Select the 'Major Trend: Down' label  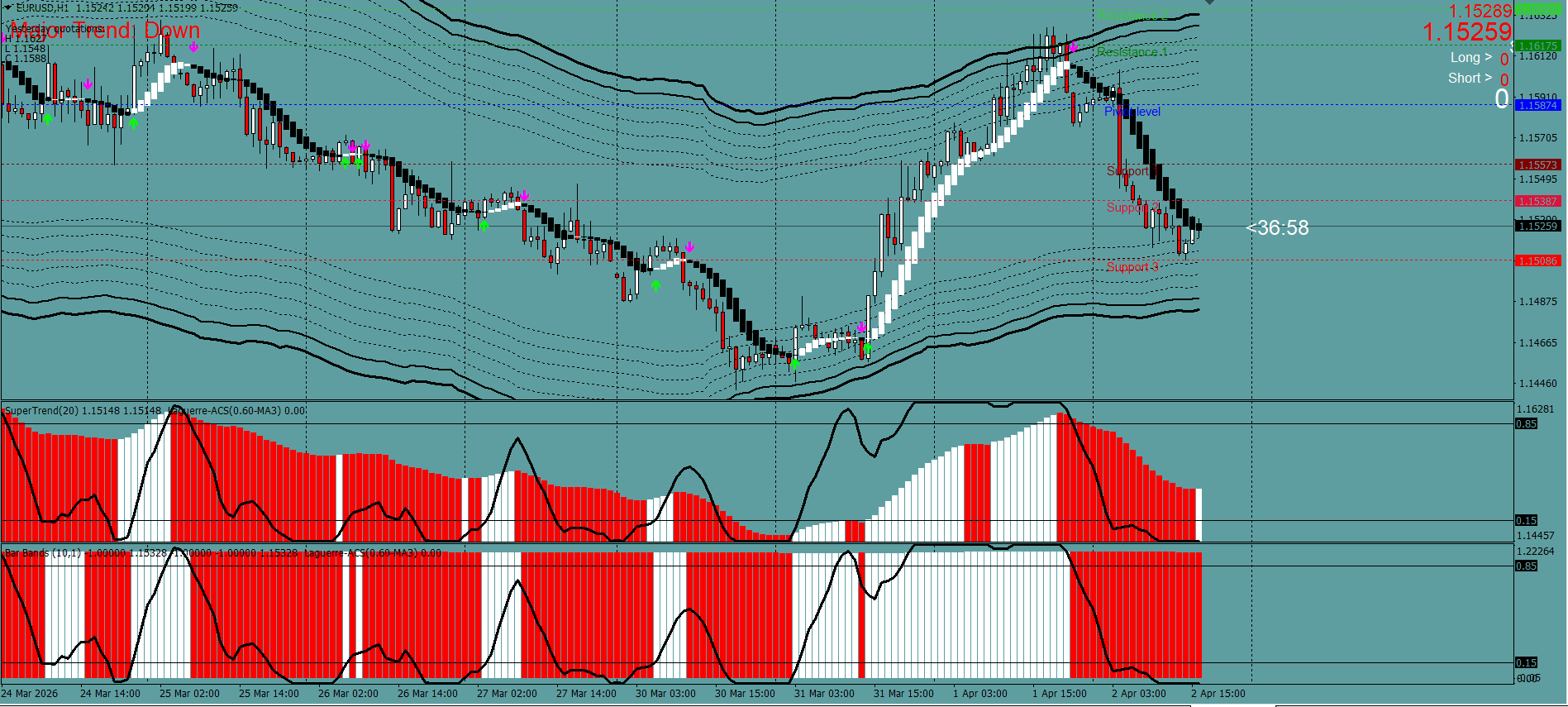tap(104, 31)
